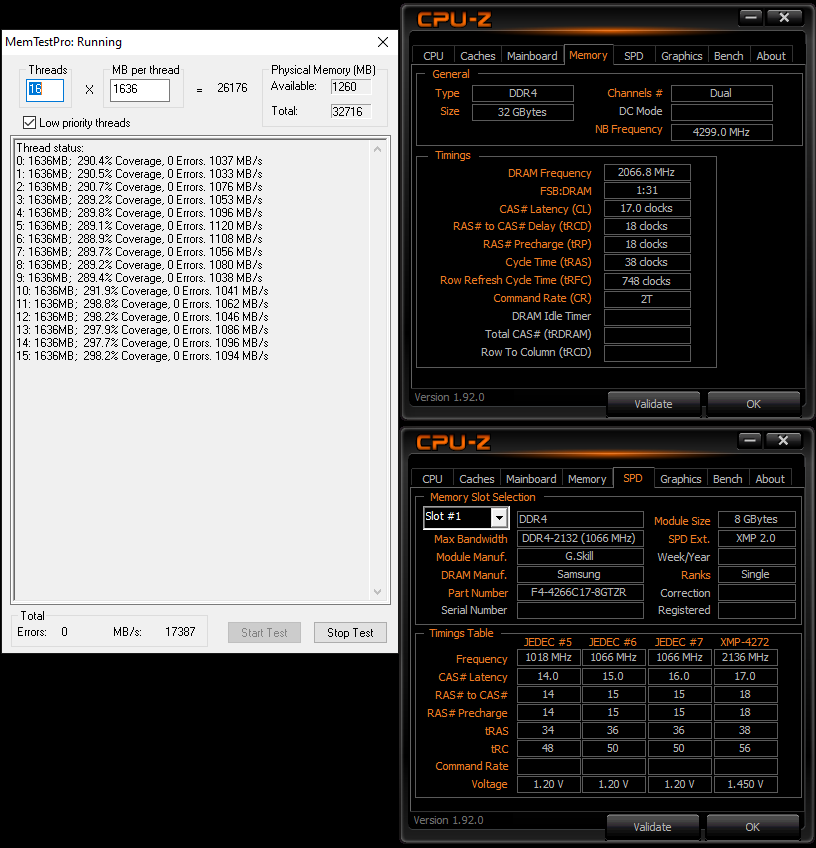Close the MemTestPro window

pos(383,42)
